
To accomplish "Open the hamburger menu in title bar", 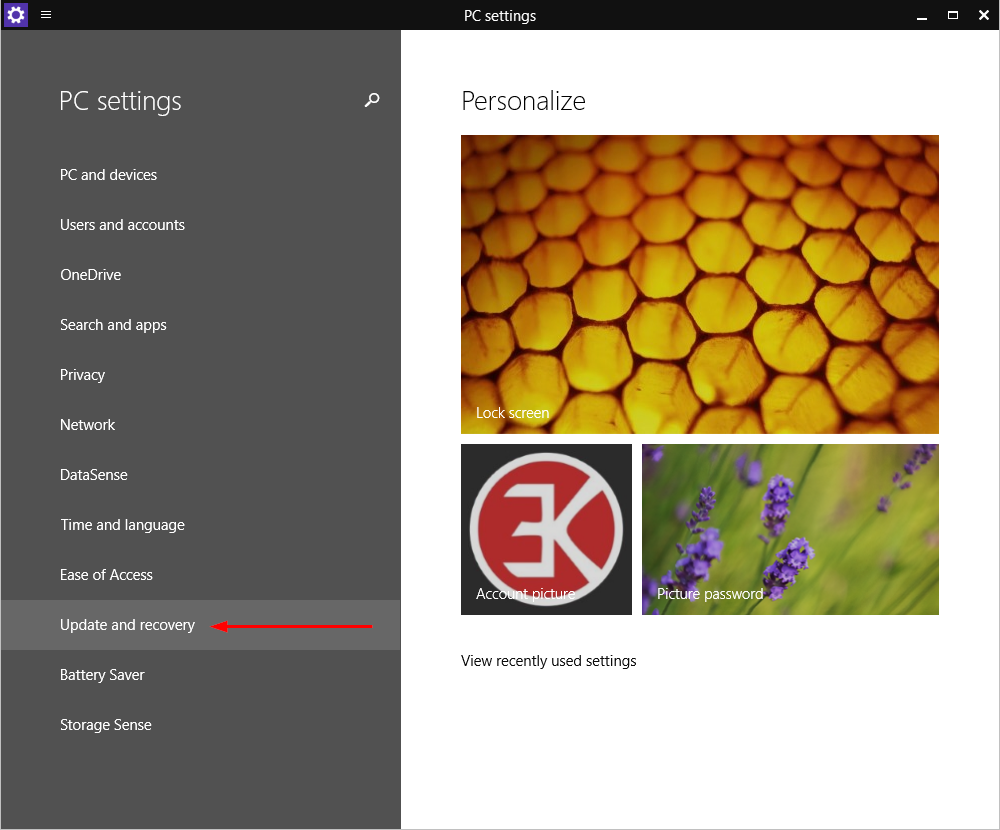I will coord(46,15).
